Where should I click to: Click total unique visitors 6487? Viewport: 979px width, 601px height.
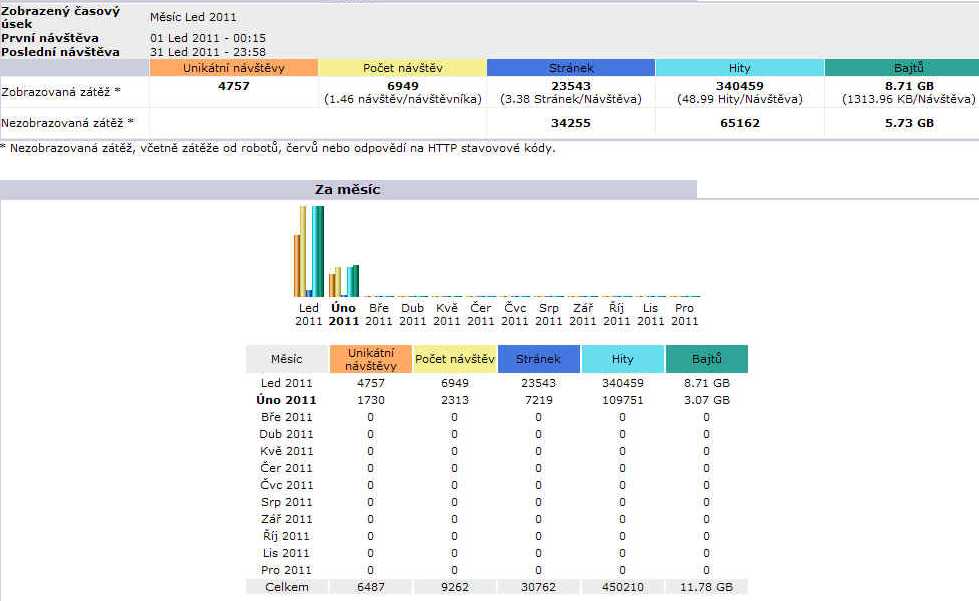[x=371, y=587]
